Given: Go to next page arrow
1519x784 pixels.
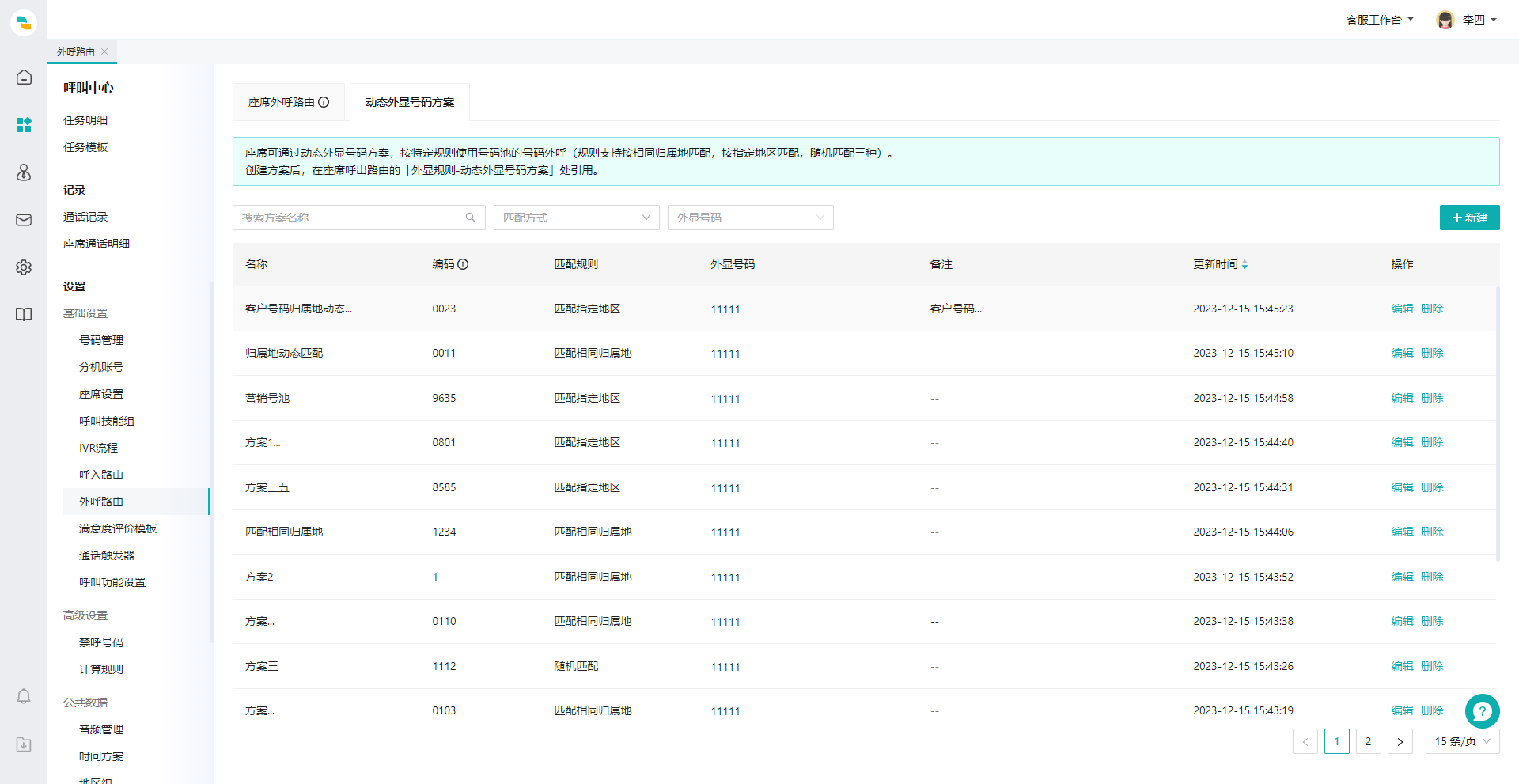Looking at the screenshot, I should (x=1400, y=741).
